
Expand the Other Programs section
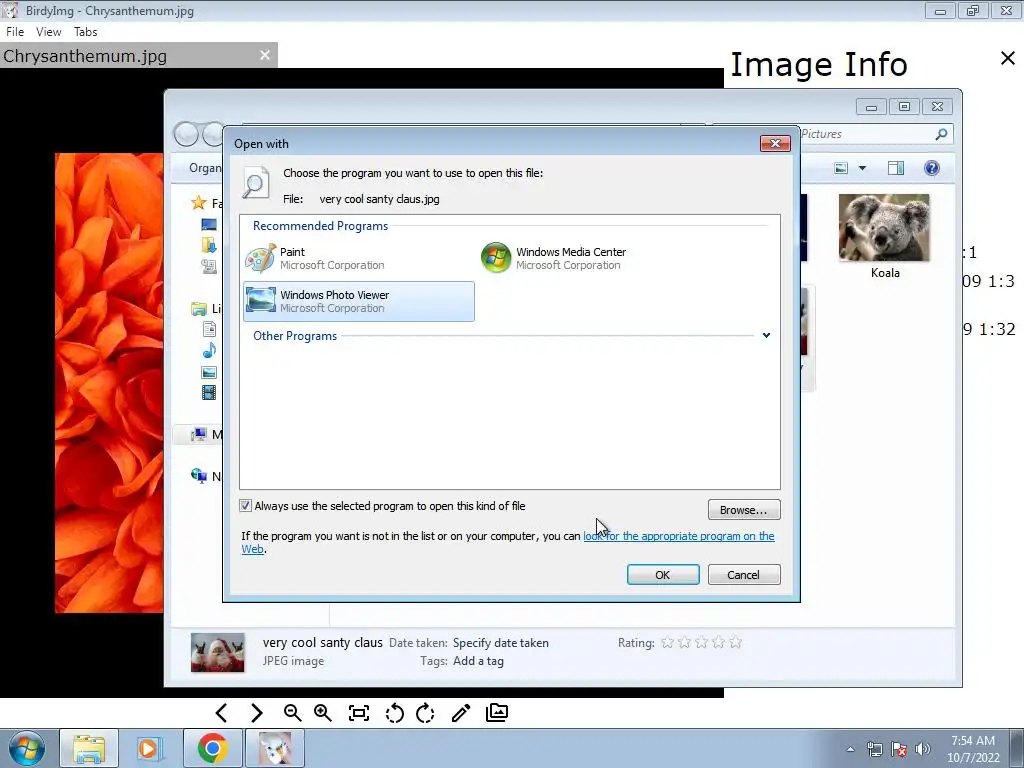(x=766, y=335)
